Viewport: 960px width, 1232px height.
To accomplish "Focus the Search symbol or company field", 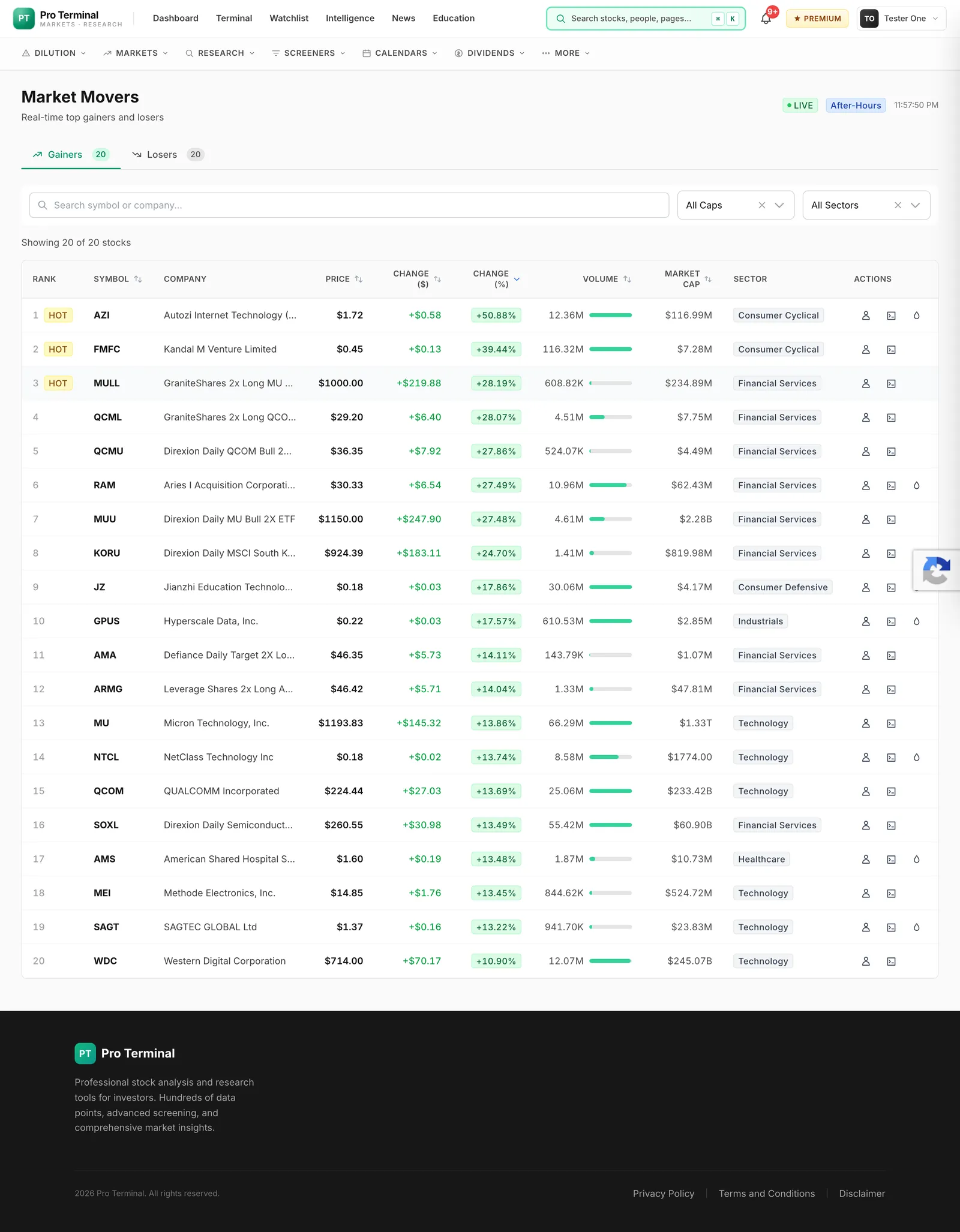I will pos(349,205).
